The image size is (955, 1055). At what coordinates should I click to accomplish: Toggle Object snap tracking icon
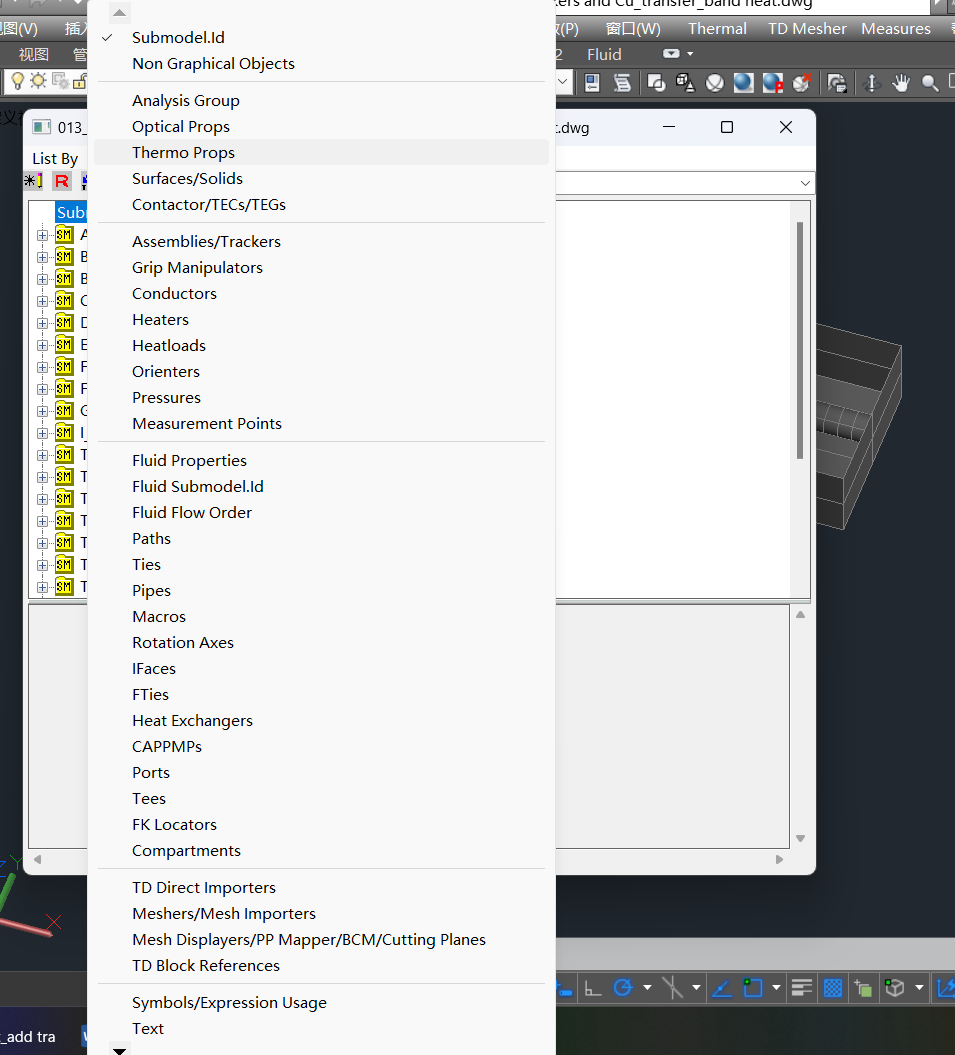[721, 988]
